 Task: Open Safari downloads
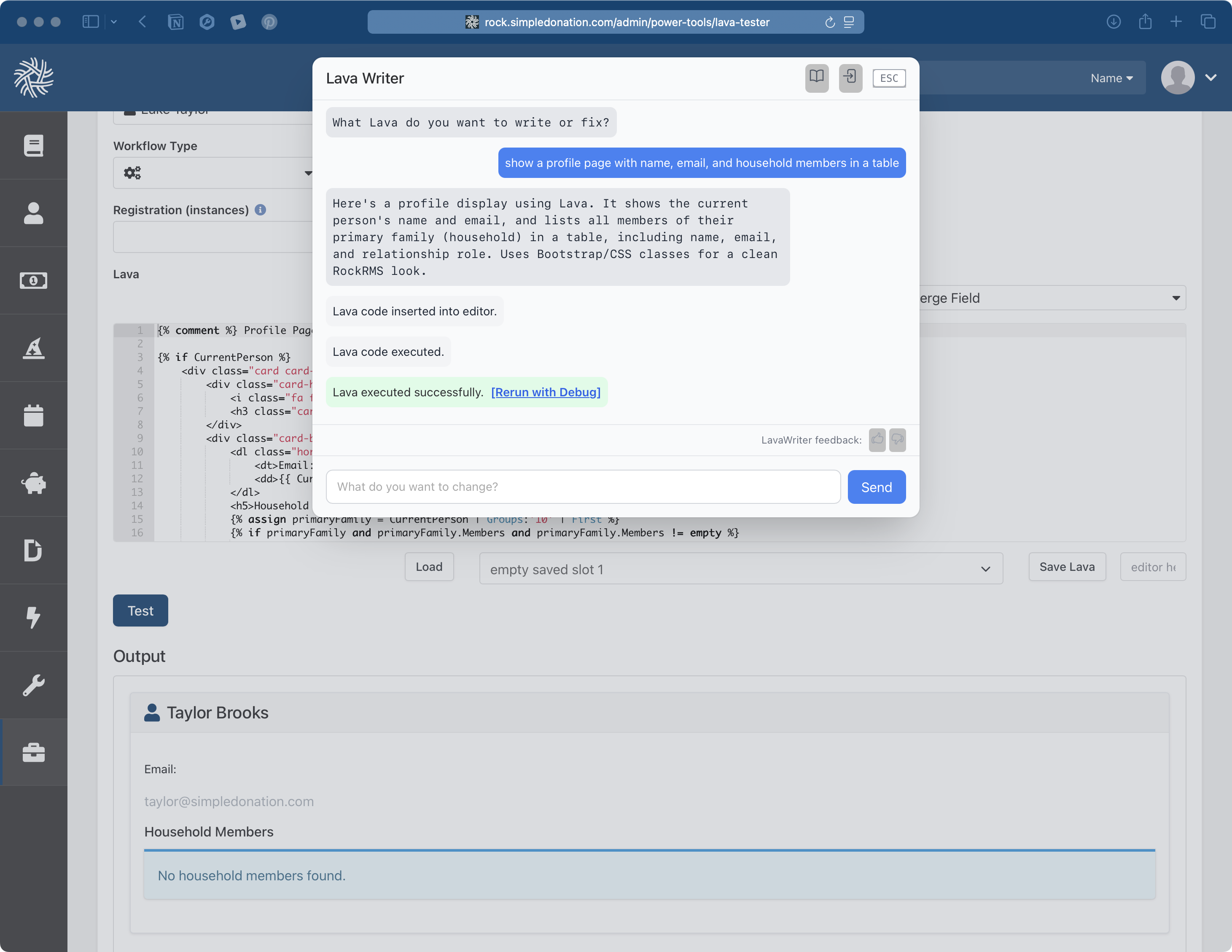(1113, 22)
